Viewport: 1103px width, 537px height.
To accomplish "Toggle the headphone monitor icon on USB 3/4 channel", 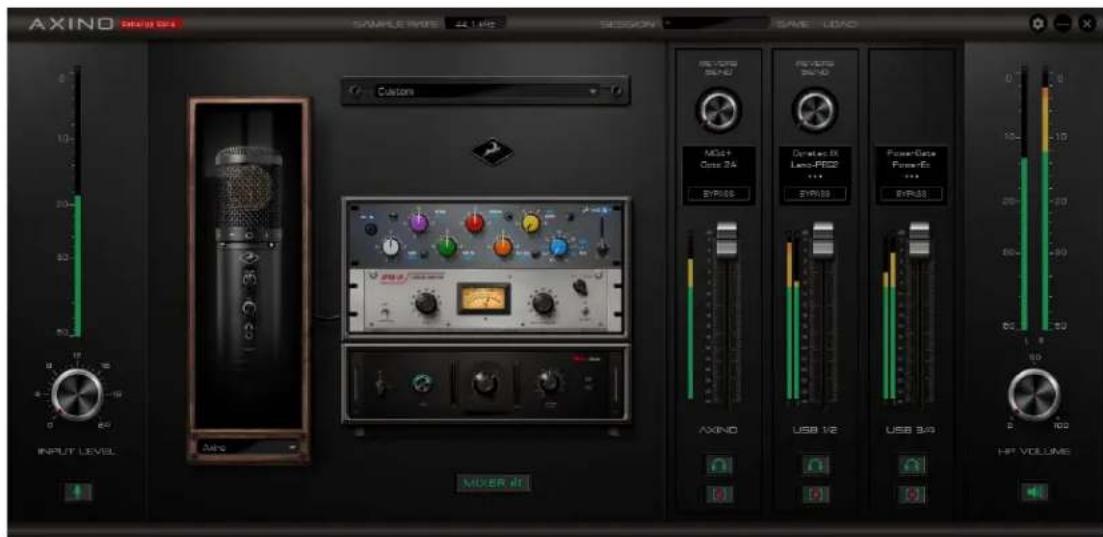I will click(912, 465).
